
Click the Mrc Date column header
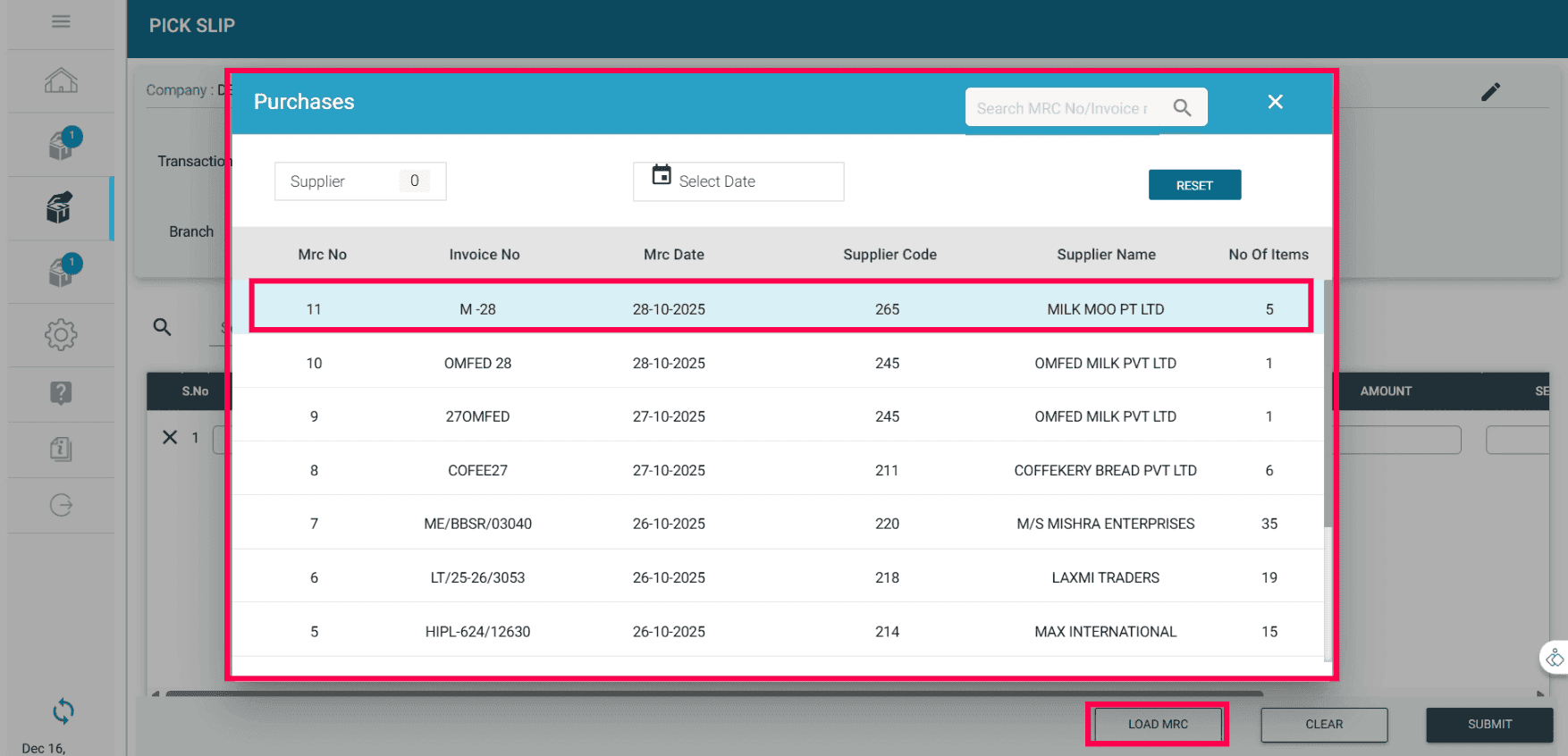(674, 255)
